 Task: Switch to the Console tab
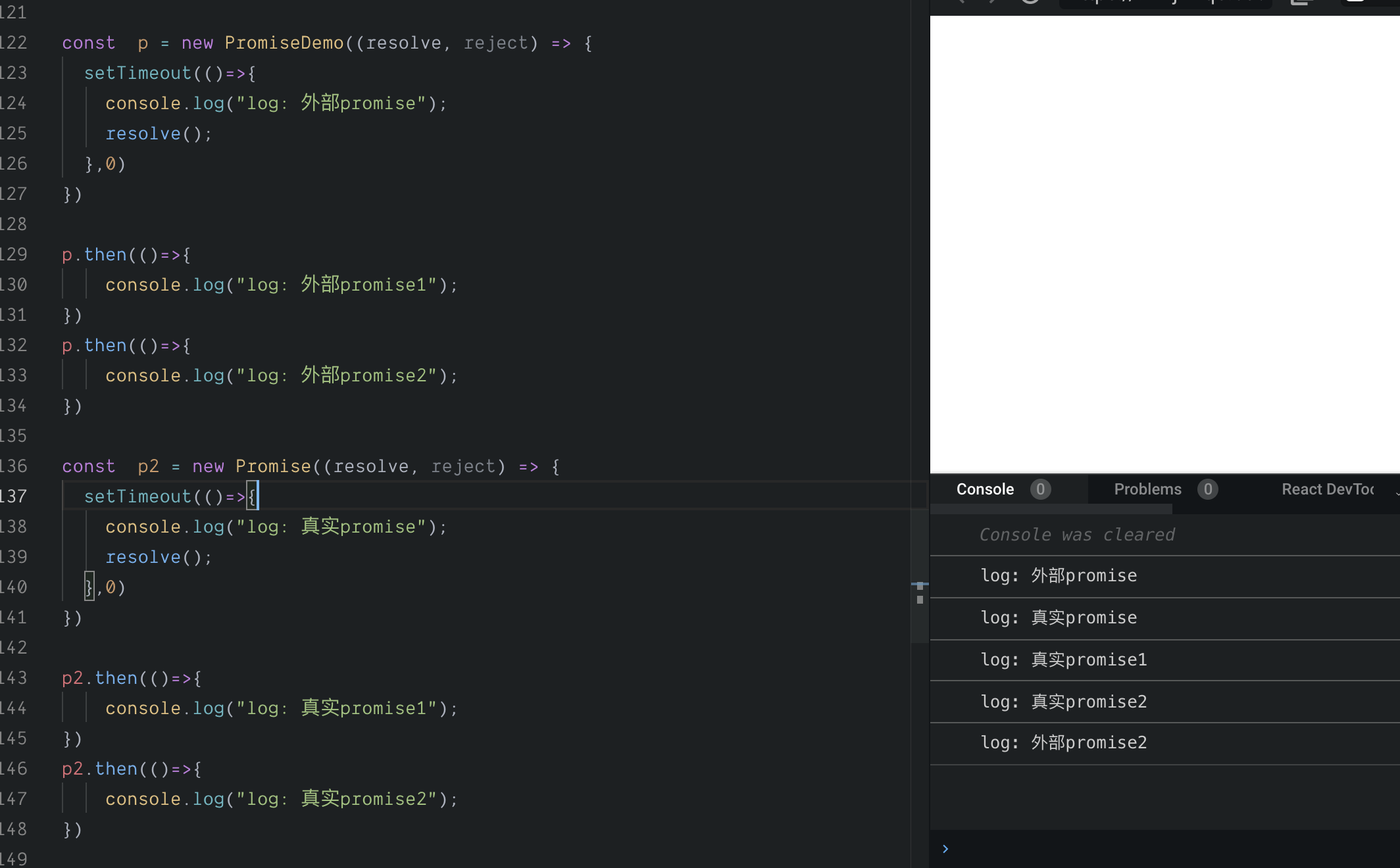pos(985,489)
